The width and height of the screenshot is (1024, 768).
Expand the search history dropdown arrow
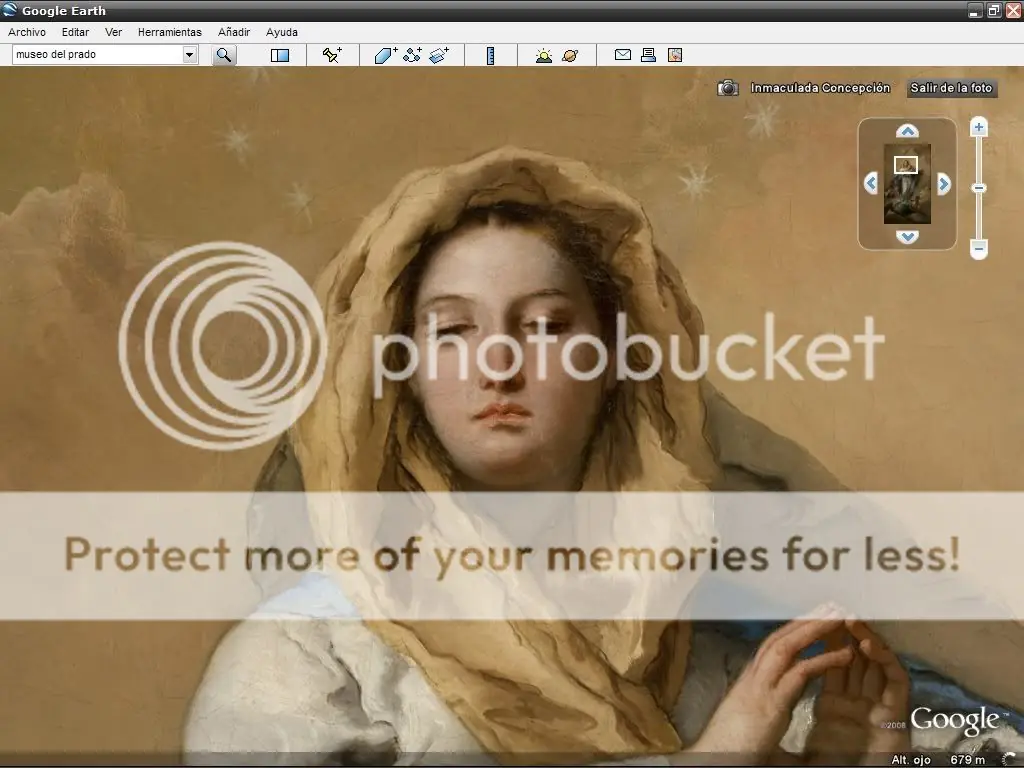tap(189, 55)
